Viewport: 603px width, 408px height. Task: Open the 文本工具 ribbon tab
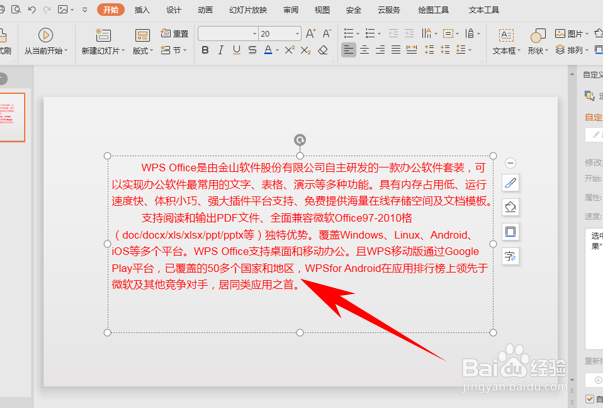click(x=484, y=10)
